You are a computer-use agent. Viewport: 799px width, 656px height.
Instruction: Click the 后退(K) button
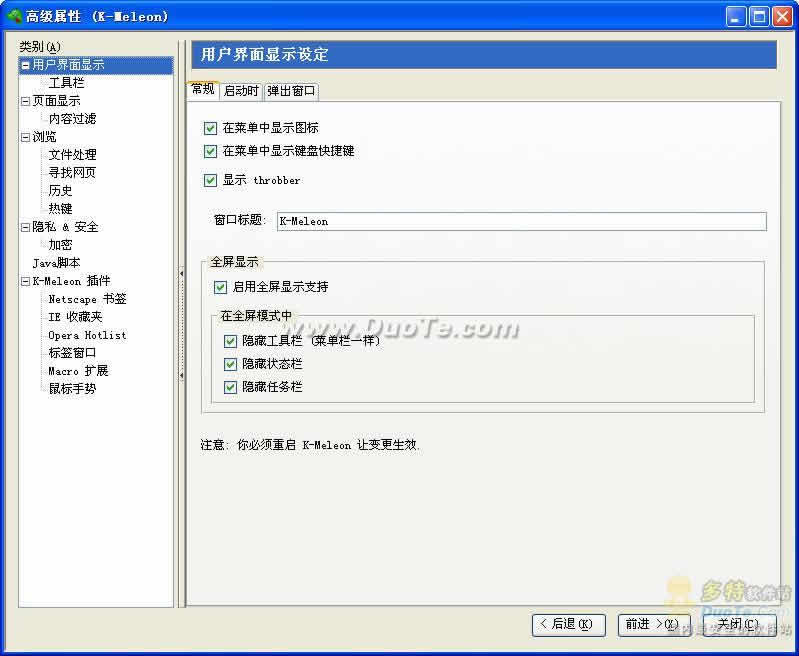[569, 624]
